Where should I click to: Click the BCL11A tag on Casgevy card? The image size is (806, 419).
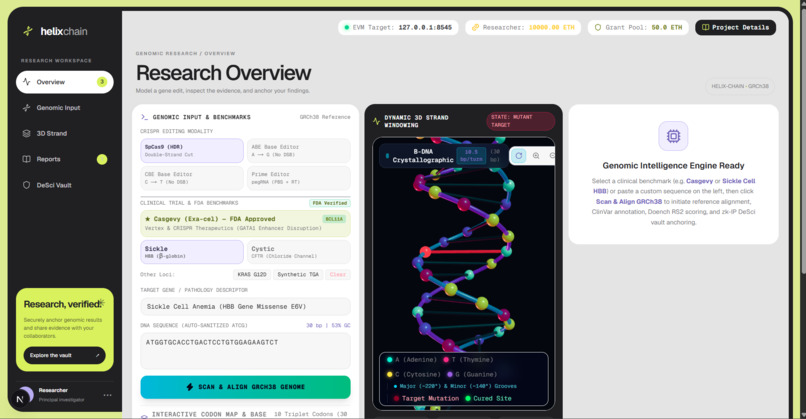point(334,219)
